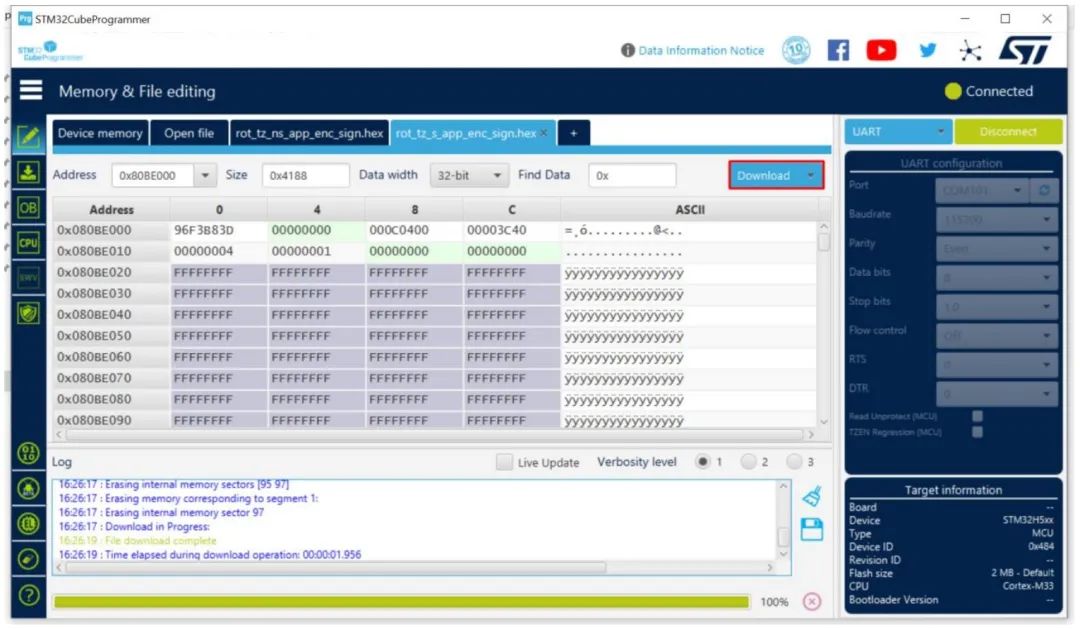Click the ST logo
This screenshot has width=1080, height=629.
[1025, 50]
